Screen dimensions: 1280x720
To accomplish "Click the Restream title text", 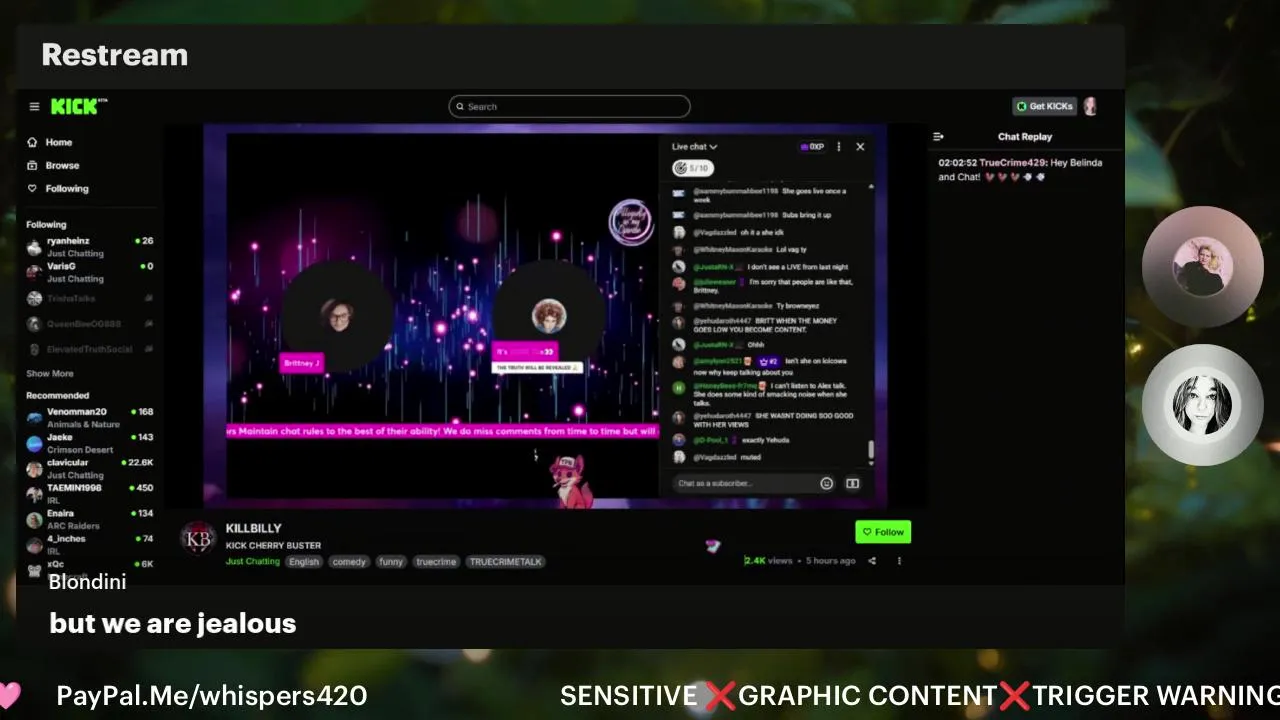I will tap(115, 55).
